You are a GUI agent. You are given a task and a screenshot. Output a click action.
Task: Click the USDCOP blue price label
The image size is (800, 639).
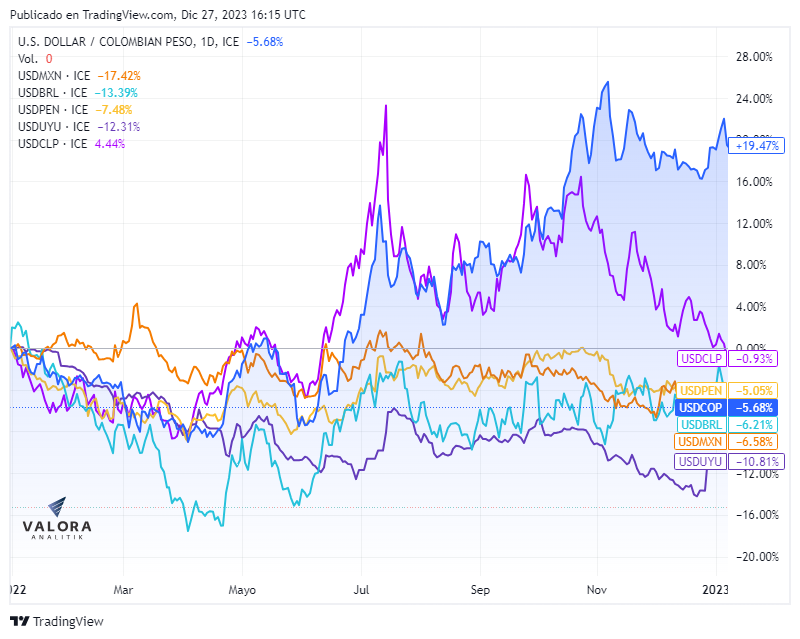tap(701, 407)
